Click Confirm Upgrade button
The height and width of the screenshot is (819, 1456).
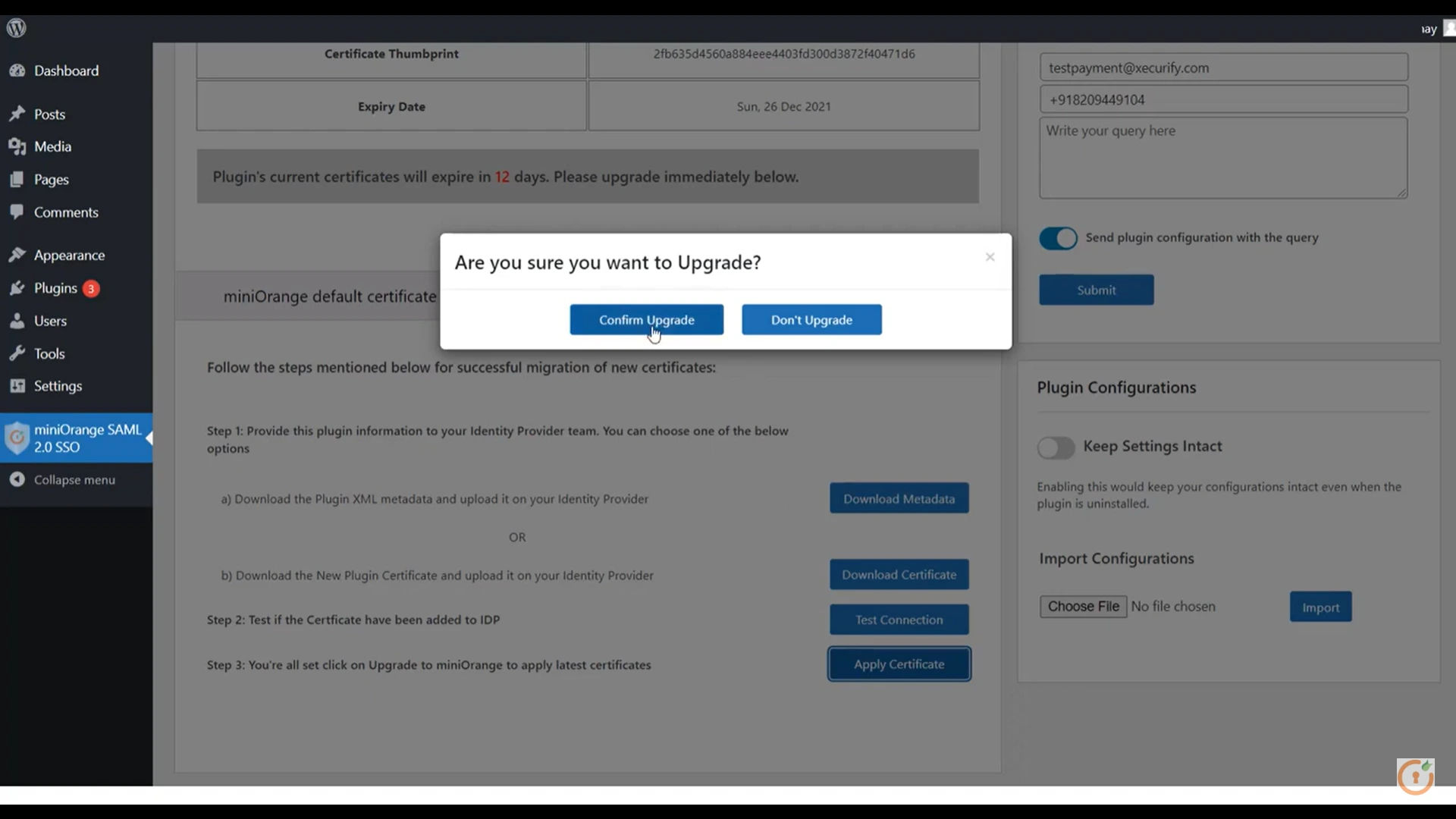point(647,319)
